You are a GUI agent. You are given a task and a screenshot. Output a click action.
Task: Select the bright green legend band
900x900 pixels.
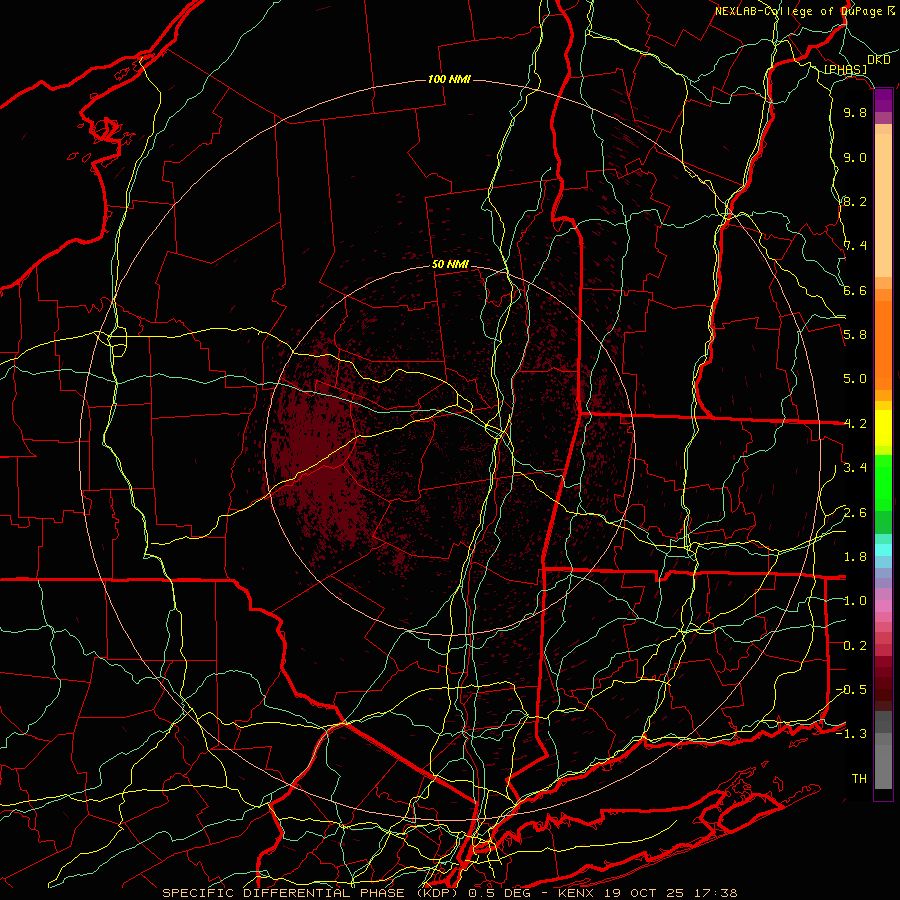pyautogui.click(x=883, y=483)
